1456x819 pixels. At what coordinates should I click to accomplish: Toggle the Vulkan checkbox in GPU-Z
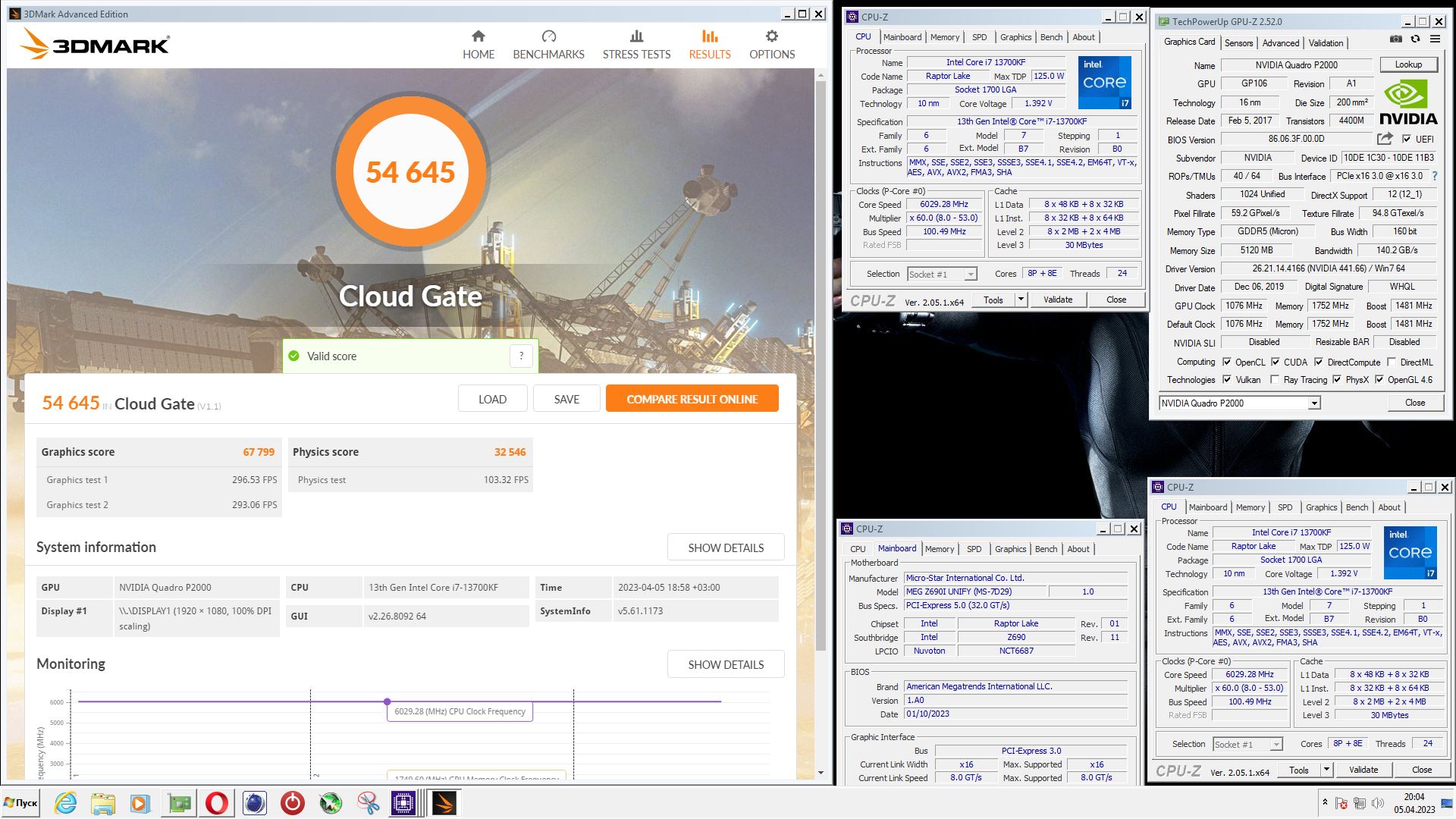pyautogui.click(x=1226, y=379)
